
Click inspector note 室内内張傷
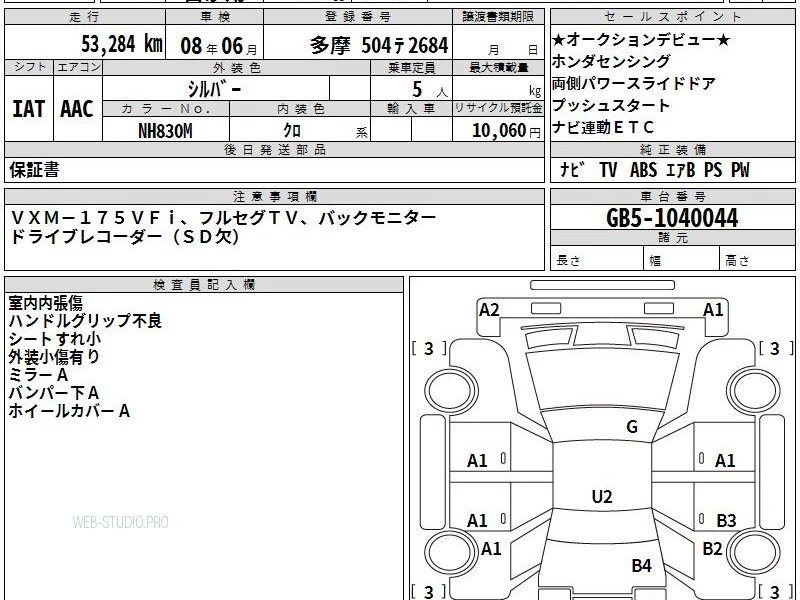click(x=45, y=303)
